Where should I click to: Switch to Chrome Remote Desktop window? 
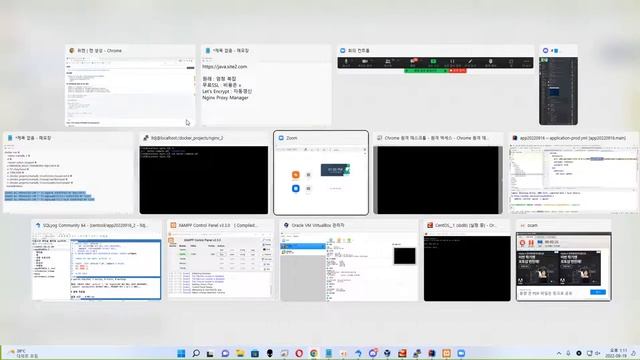tap(438, 173)
